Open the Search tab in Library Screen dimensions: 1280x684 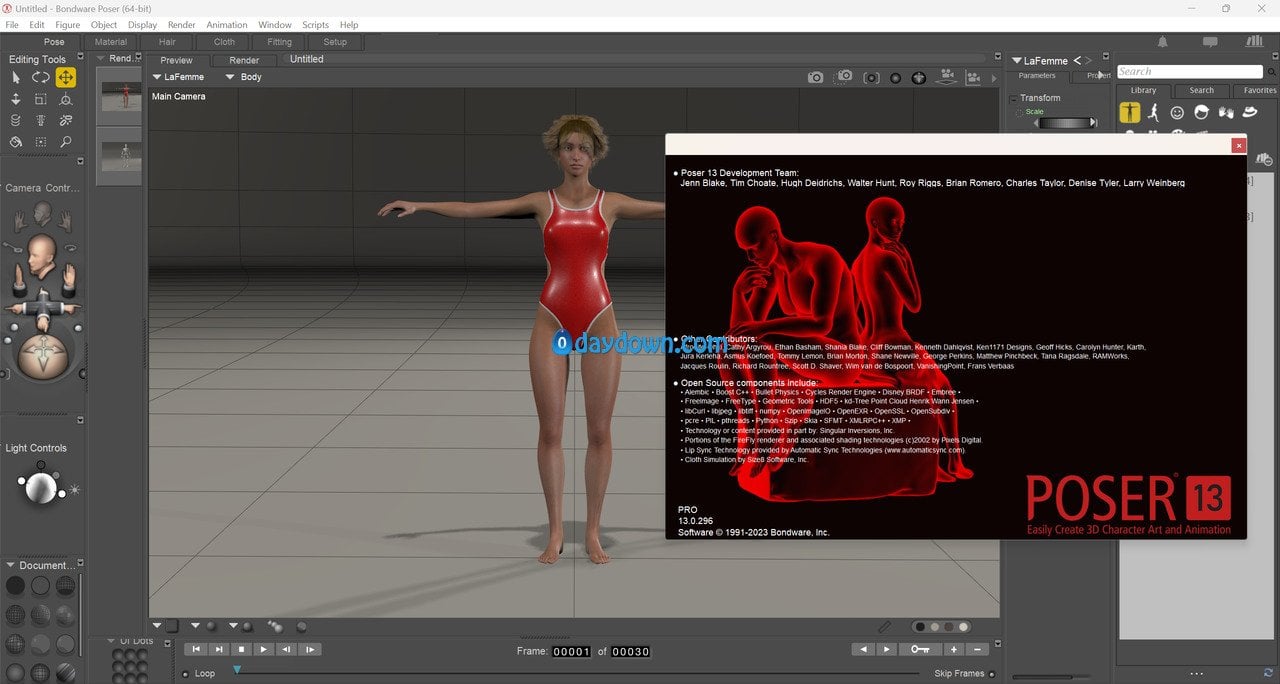click(x=1201, y=90)
